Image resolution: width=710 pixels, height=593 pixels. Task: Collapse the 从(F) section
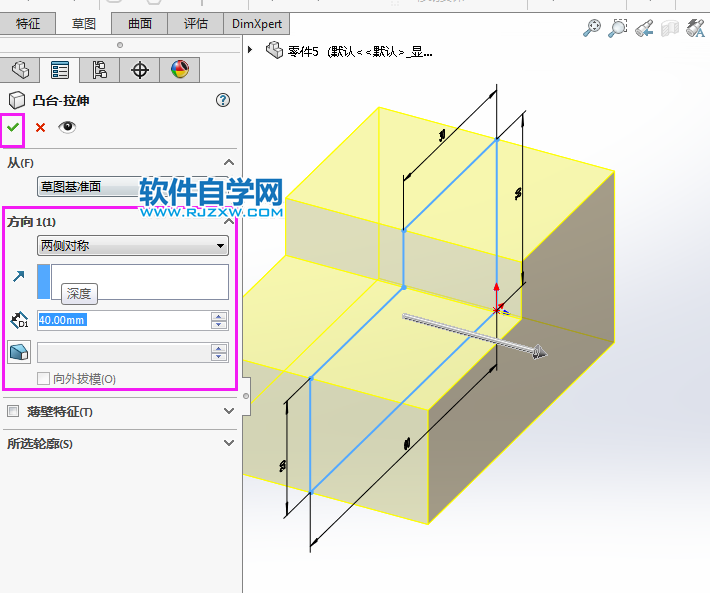(x=229, y=162)
